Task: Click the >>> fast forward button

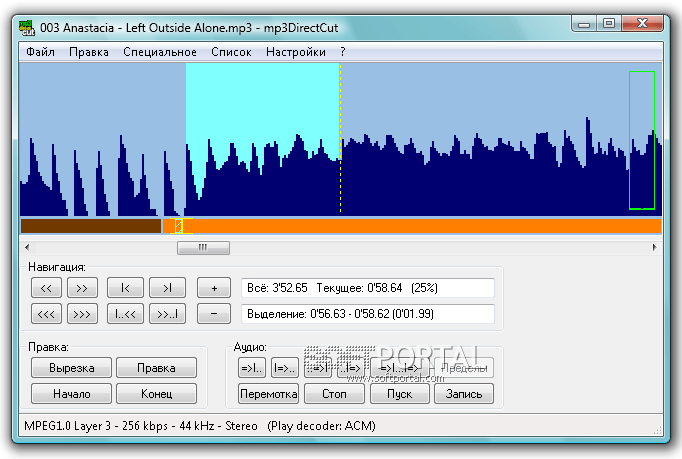Action: pyautogui.click(x=82, y=314)
